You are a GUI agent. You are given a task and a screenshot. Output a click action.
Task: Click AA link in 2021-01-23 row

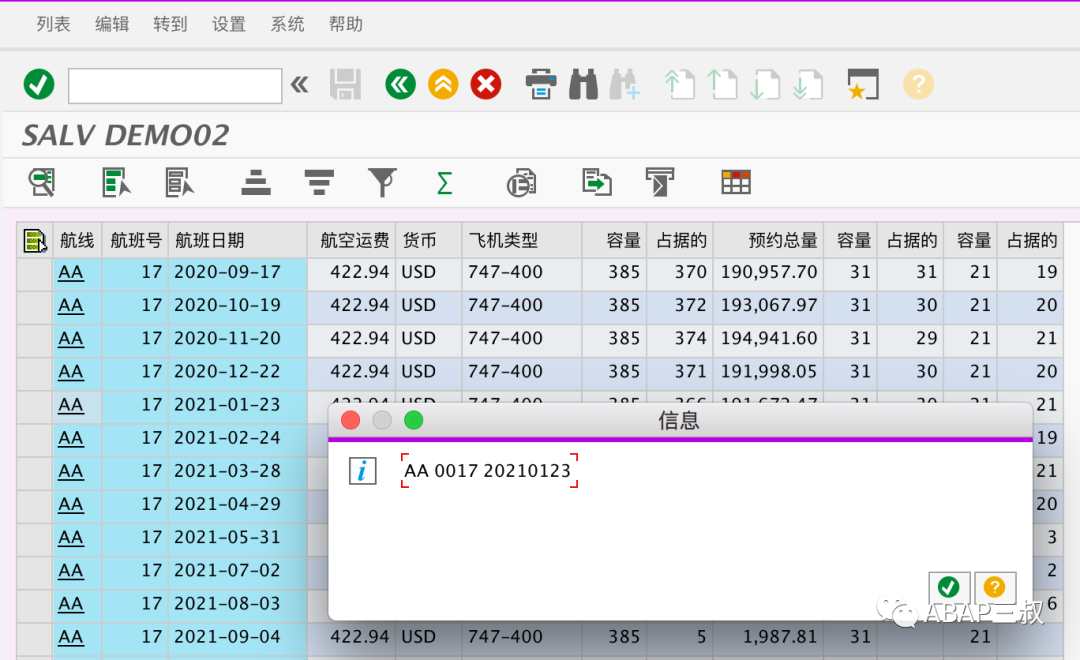pyautogui.click(x=71, y=405)
